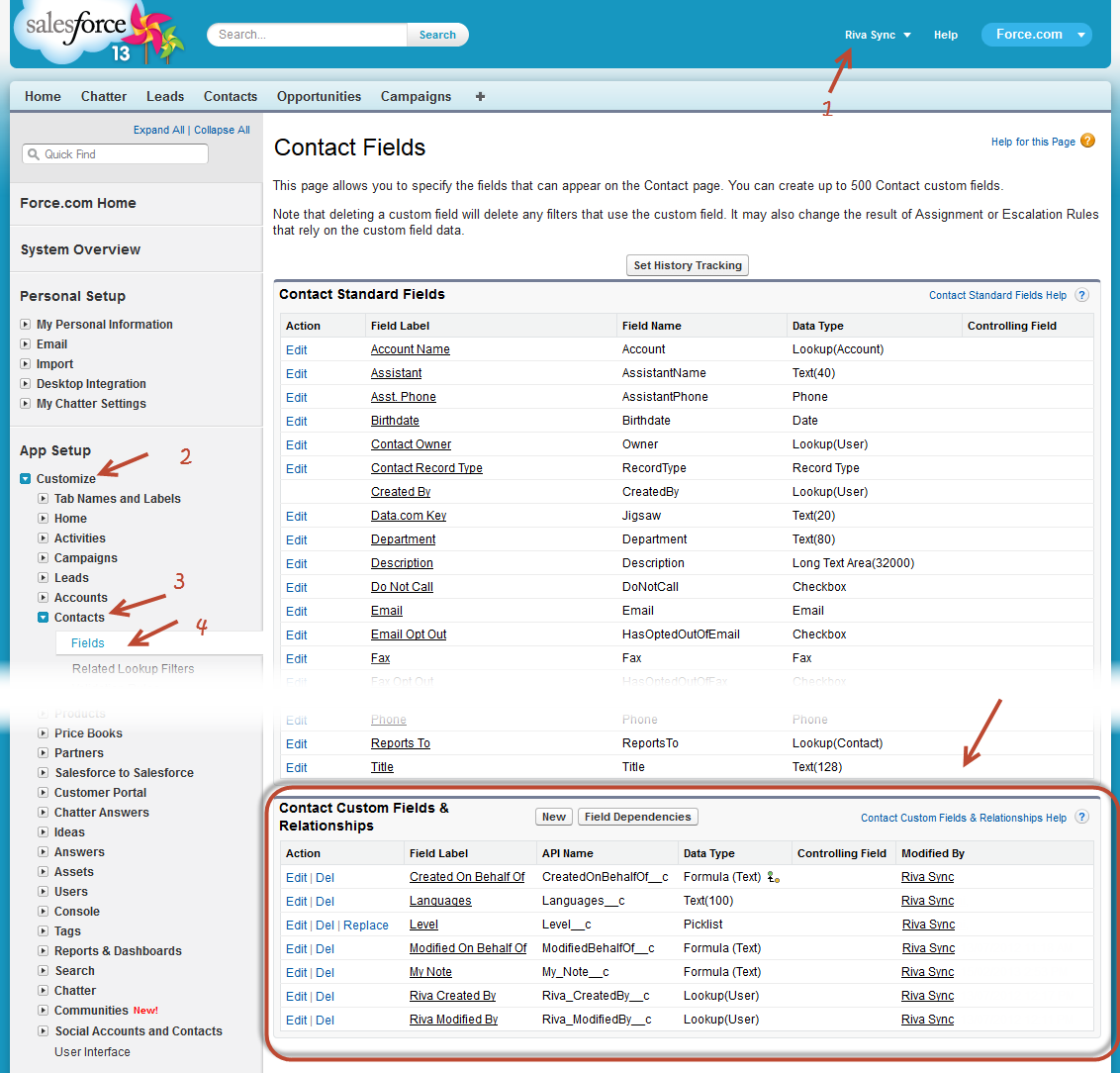Open Field Dependencies
The width and height of the screenshot is (1120, 1073).
[x=637, y=817]
